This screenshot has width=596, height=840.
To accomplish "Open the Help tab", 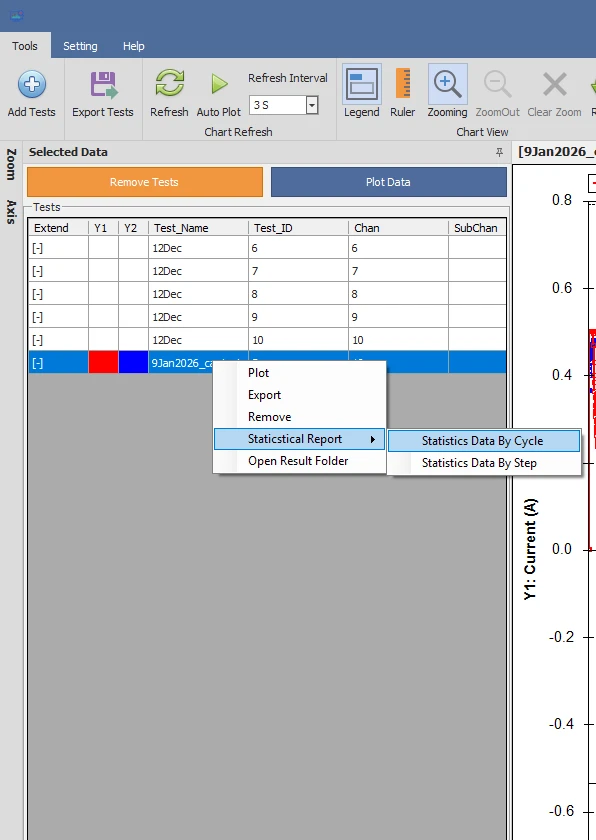I will [133, 46].
